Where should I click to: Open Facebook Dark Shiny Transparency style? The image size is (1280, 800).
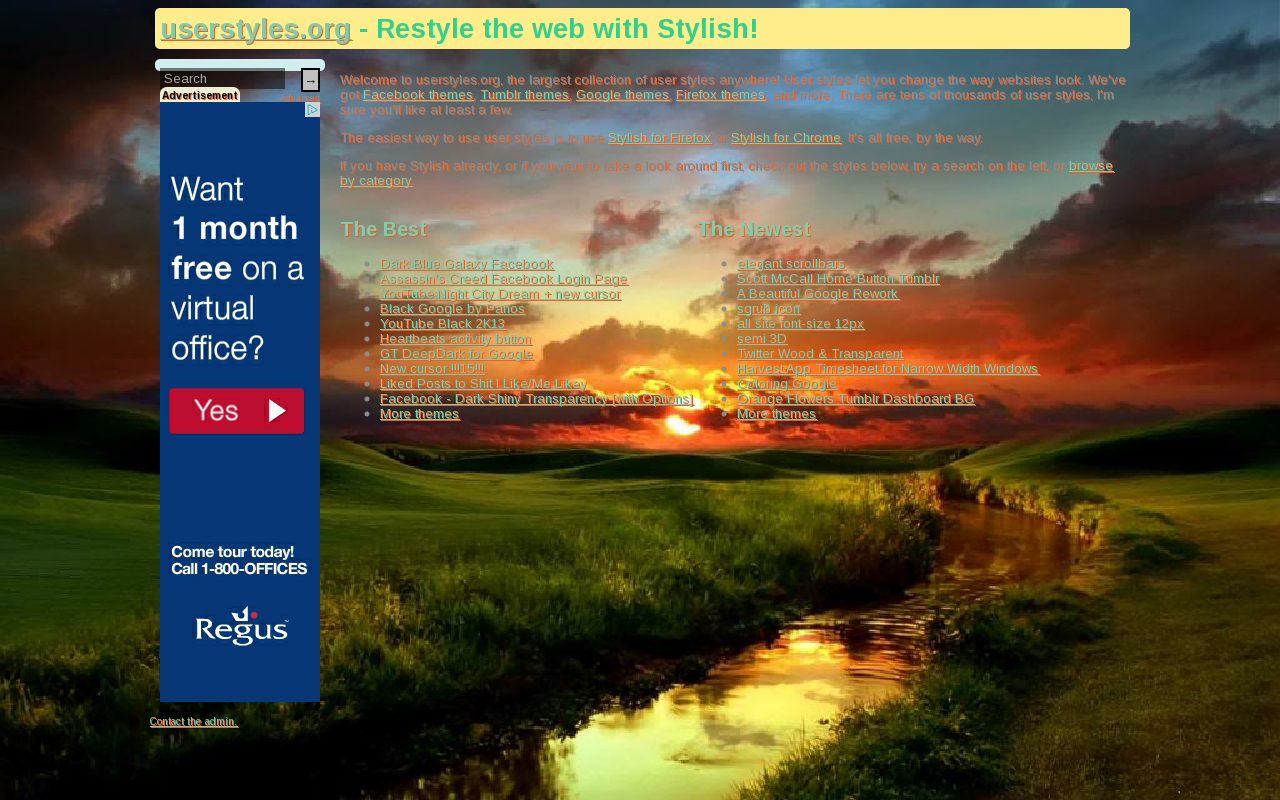coord(537,399)
